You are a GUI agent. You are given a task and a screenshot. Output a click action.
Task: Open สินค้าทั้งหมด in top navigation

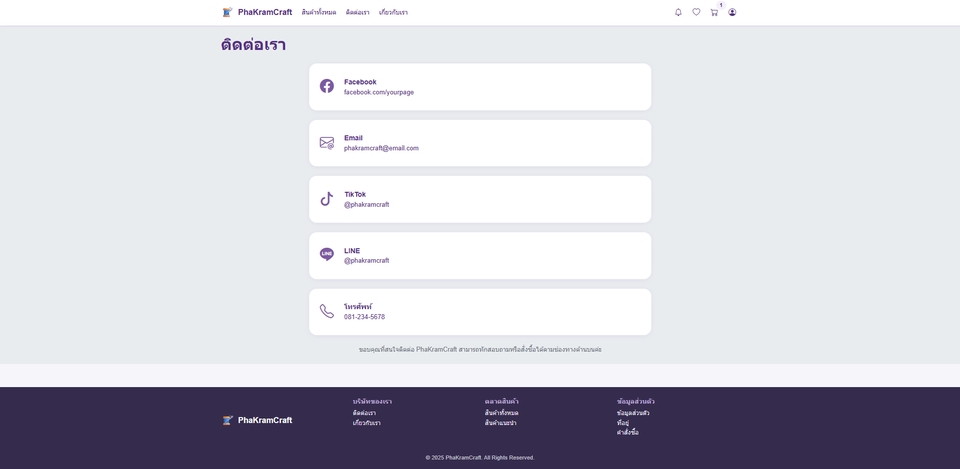pos(319,13)
